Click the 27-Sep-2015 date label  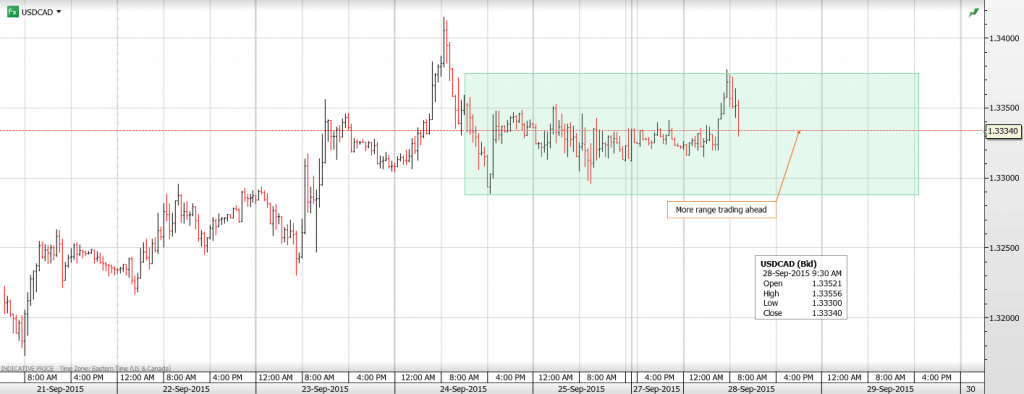[x=656, y=389]
